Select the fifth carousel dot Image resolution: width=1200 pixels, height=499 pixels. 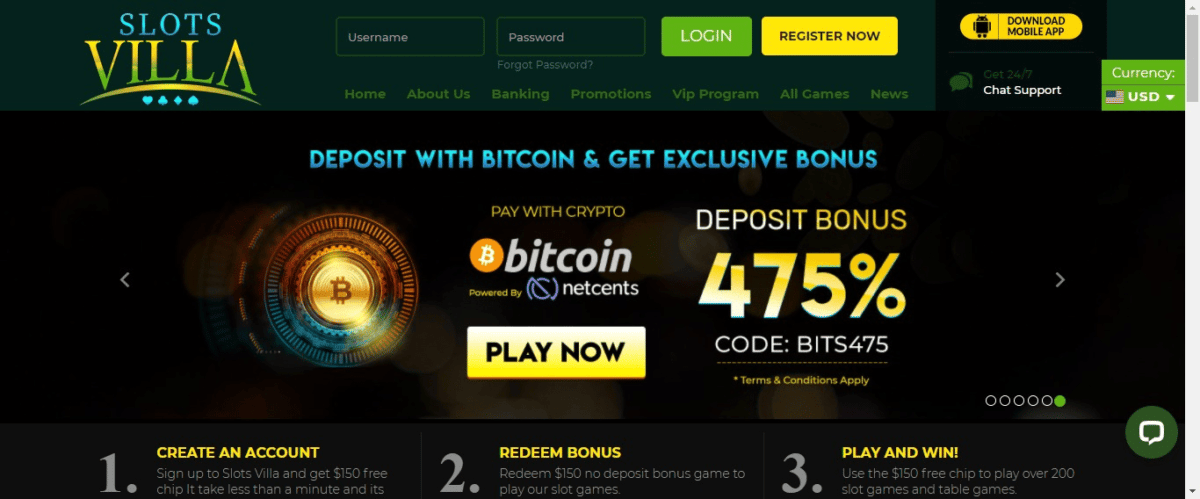pyautogui.click(x=1046, y=401)
